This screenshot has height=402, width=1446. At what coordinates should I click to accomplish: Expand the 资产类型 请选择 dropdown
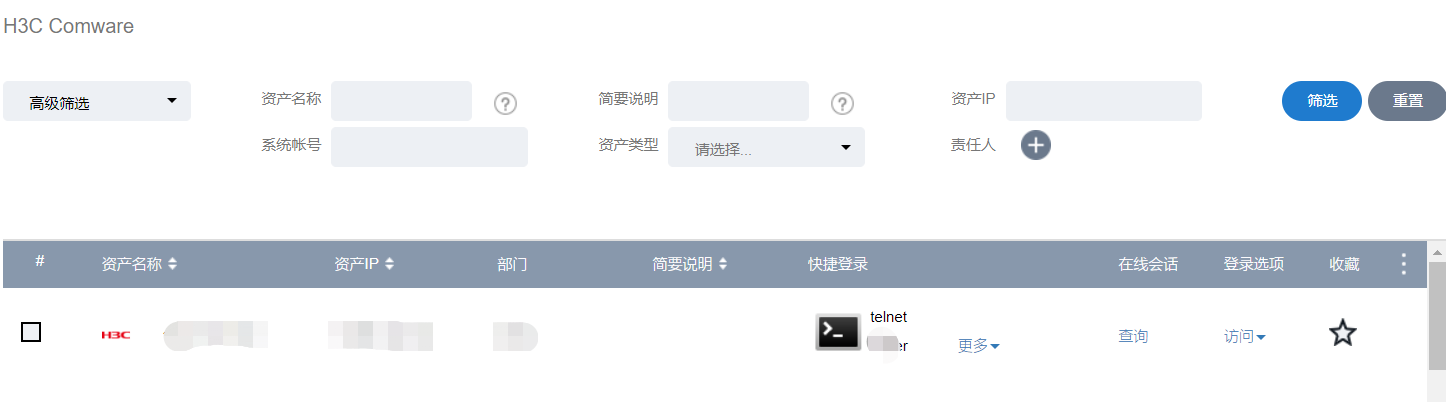point(766,148)
